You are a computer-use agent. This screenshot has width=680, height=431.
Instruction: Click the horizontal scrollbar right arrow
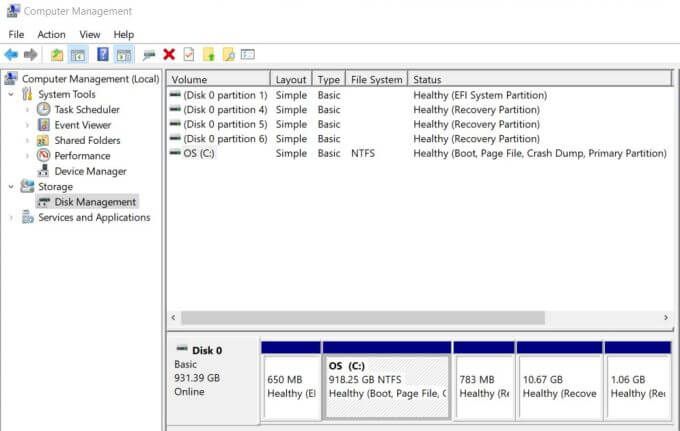(666, 317)
